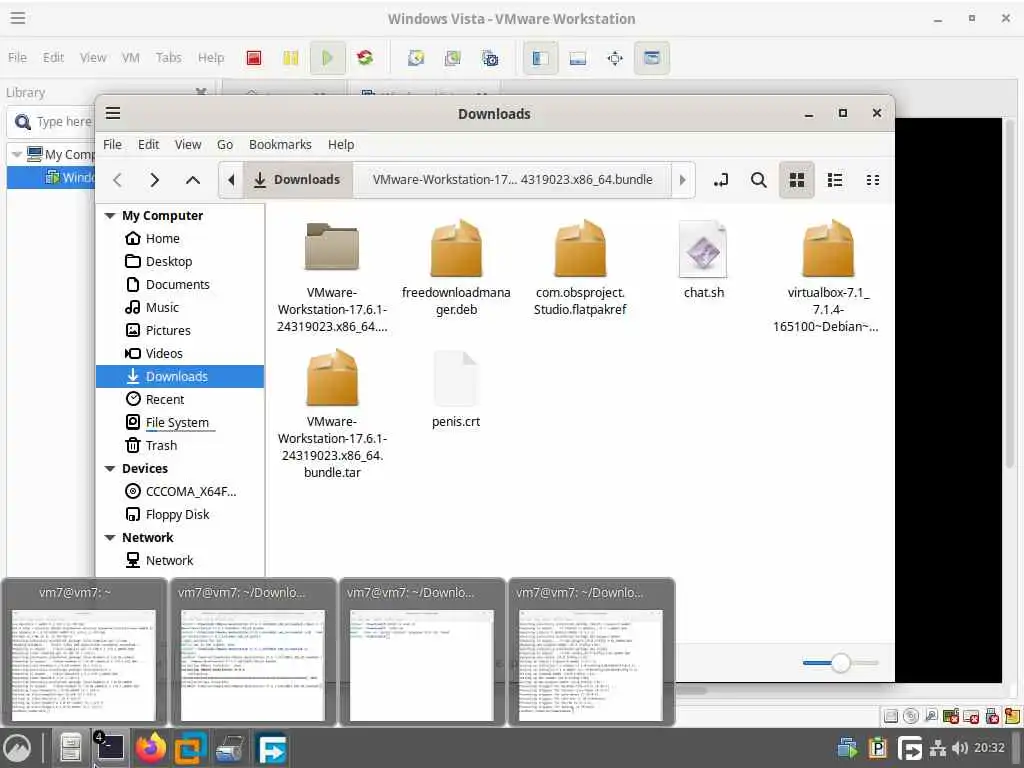Image resolution: width=1024 pixels, height=768 pixels.
Task: Click search icon in file manager
Action: point(758,180)
